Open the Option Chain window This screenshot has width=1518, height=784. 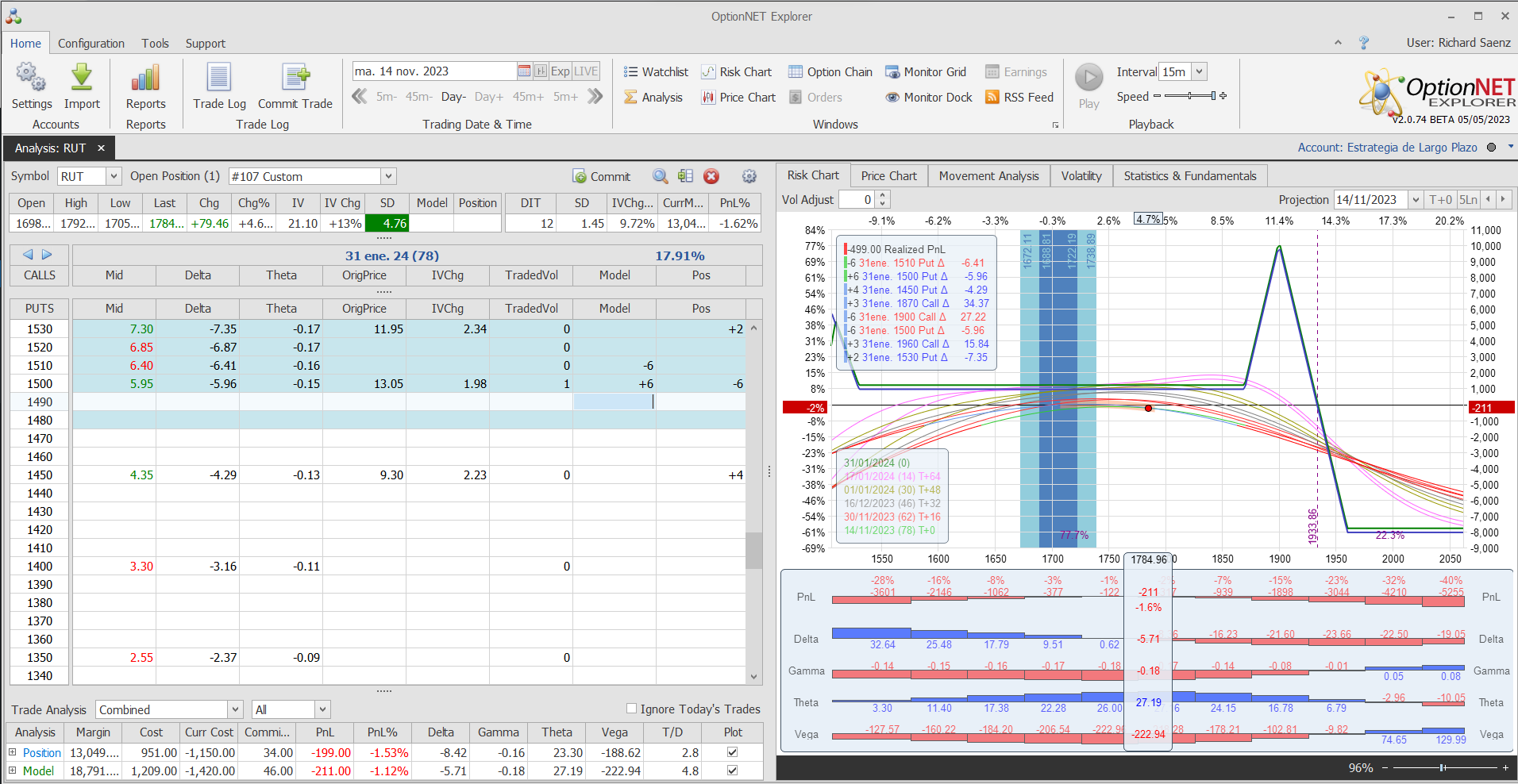(x=830, y=72)
